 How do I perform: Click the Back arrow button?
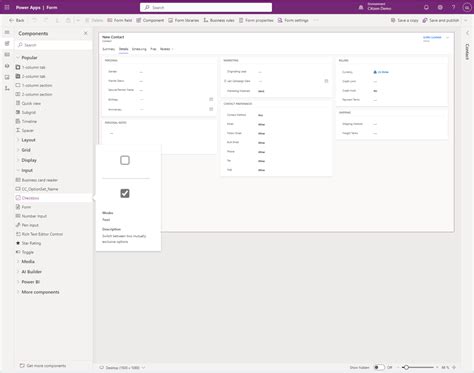pyautogui.click(x=17, y=20)
